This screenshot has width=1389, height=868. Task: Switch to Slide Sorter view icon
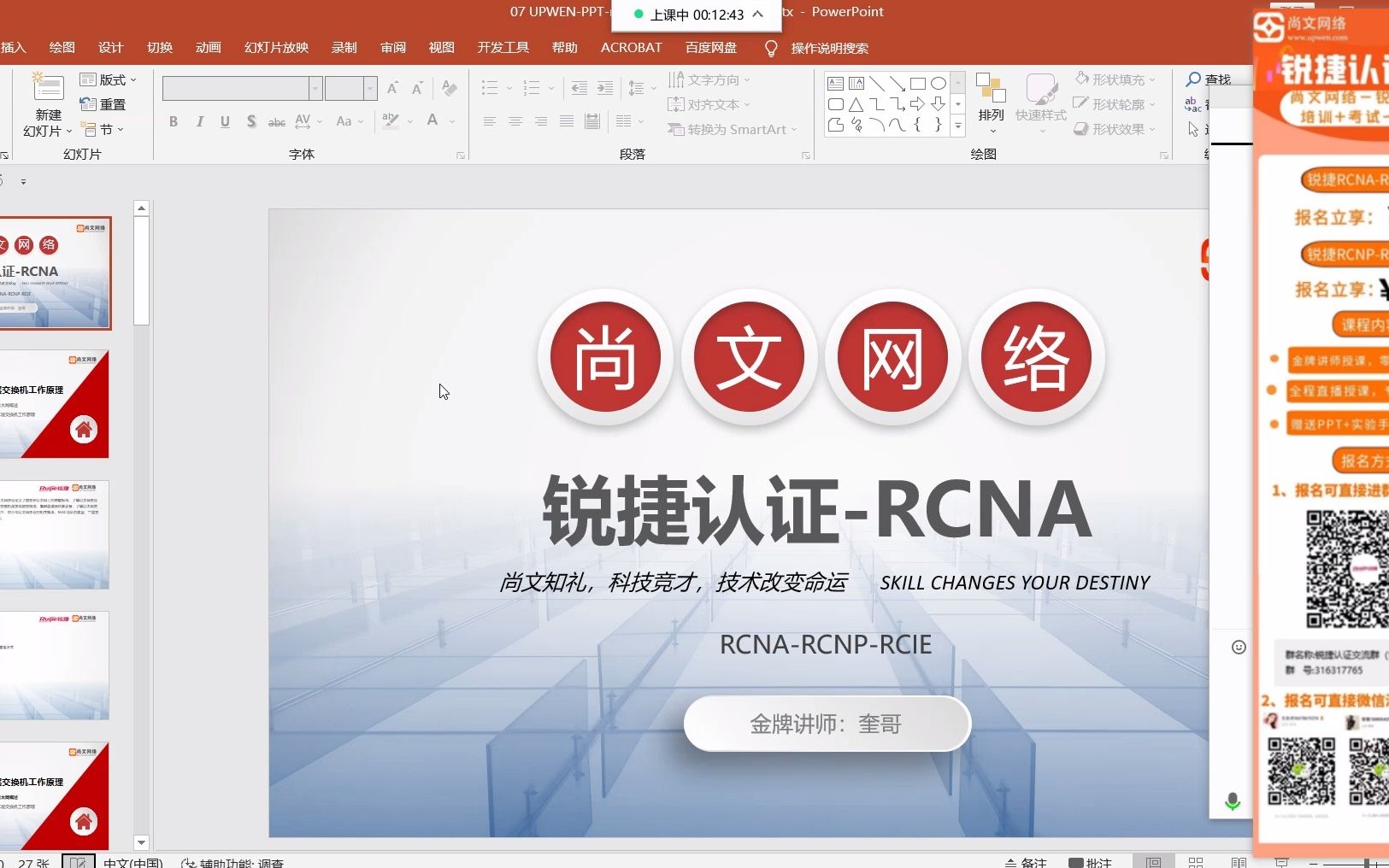(1196, 862)
